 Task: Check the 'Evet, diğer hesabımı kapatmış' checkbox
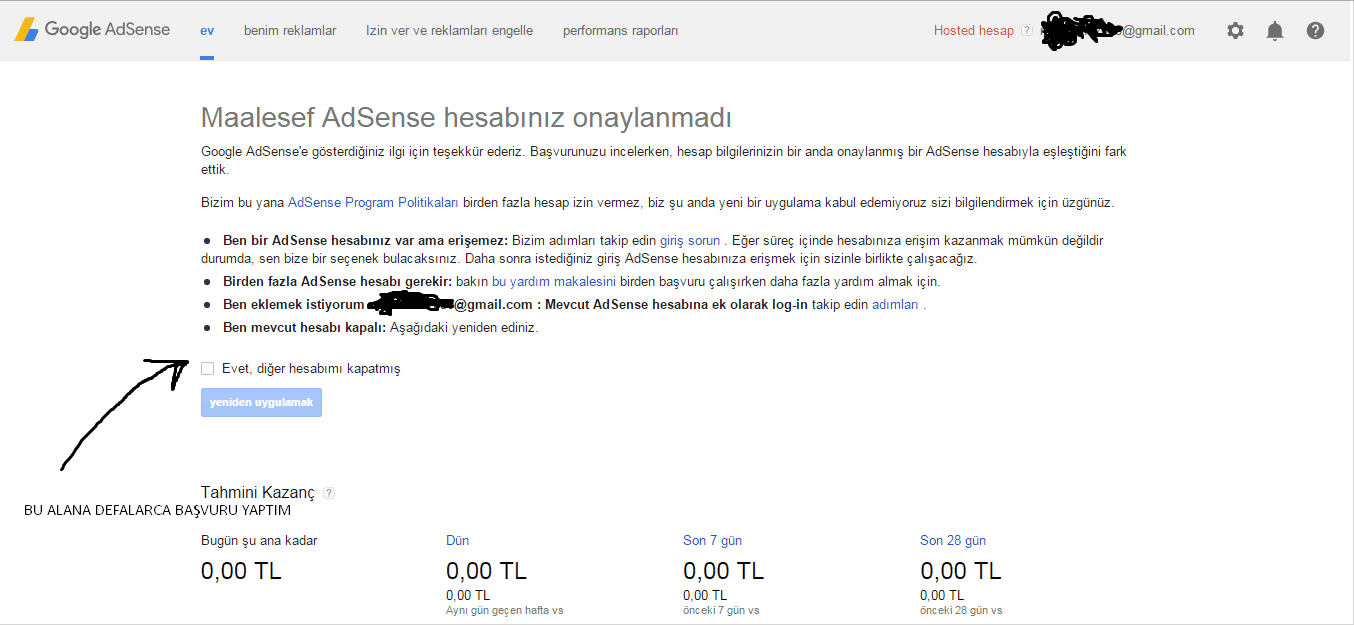(x=208, y=368)
